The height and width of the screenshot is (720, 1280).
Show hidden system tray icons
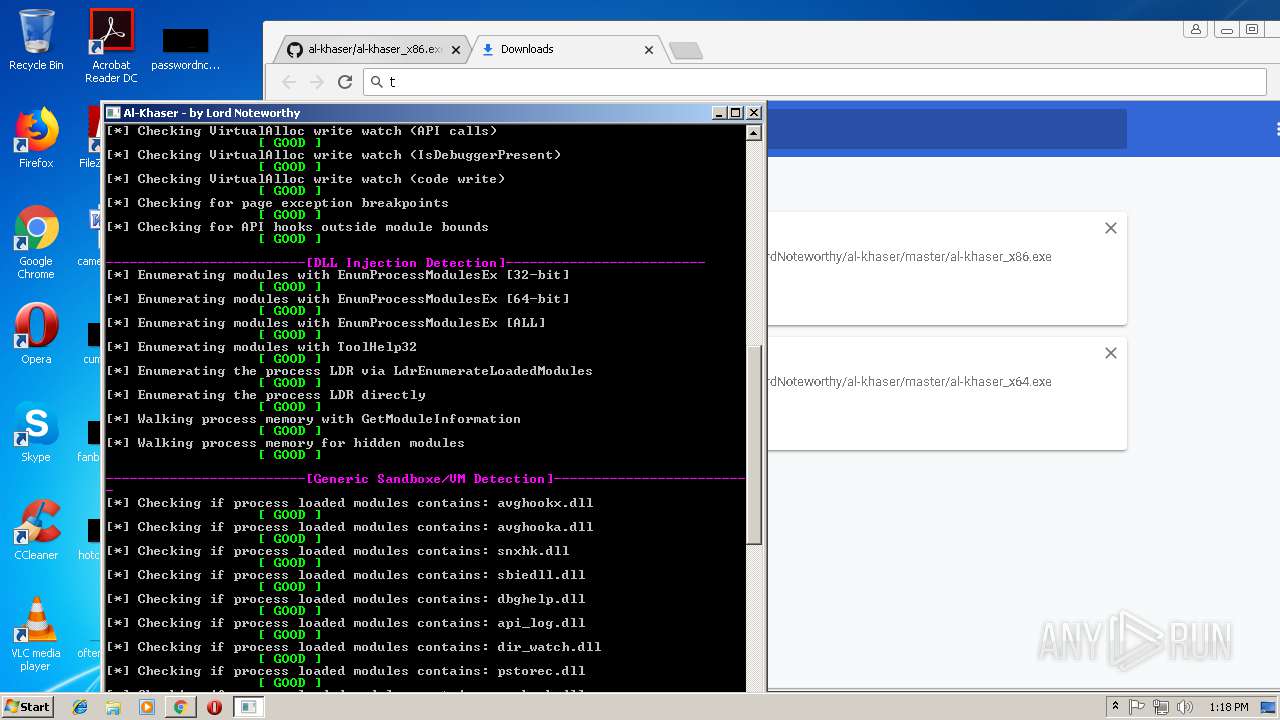point(1115,707)
